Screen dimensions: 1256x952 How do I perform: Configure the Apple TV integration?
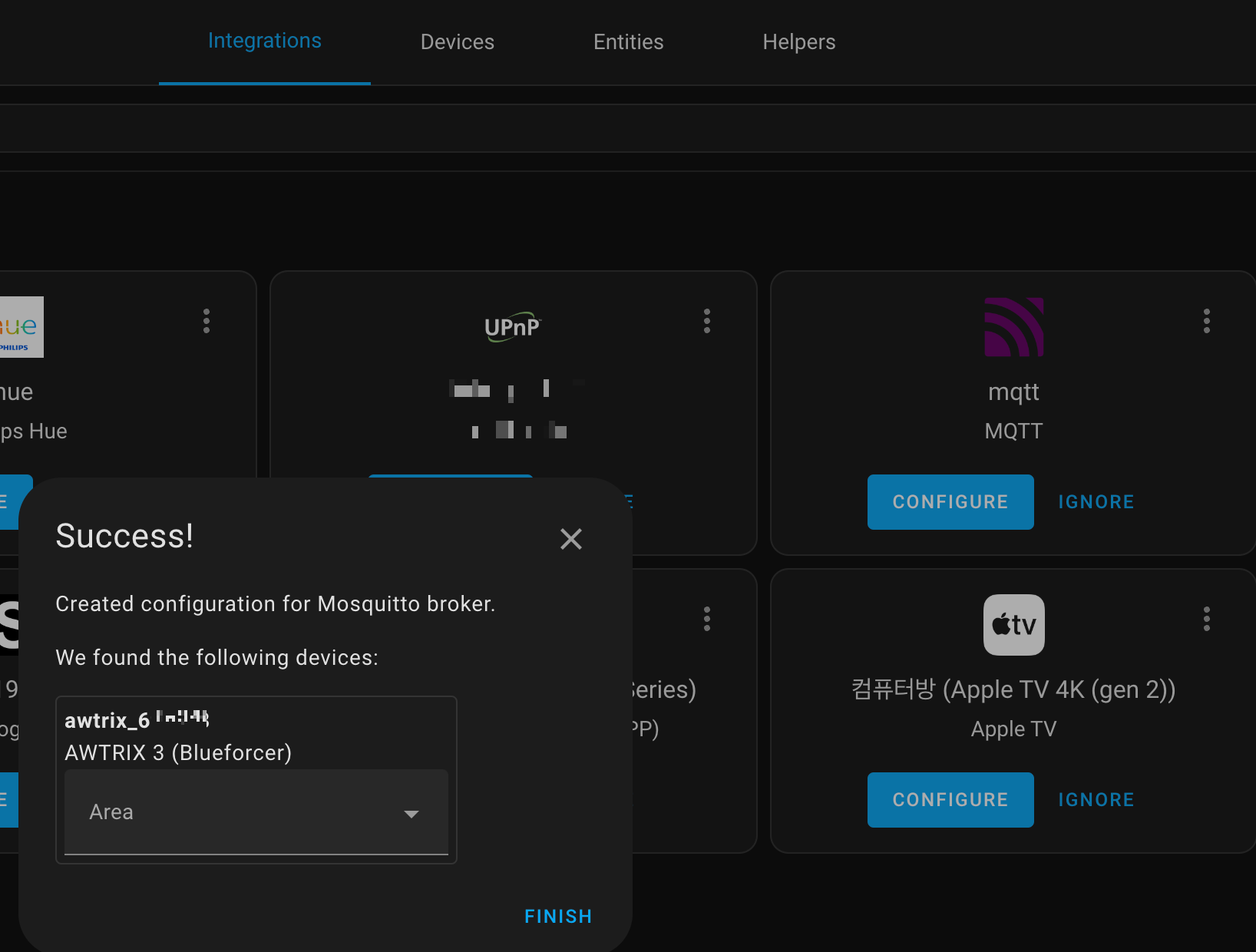click(x=950, y=800)
